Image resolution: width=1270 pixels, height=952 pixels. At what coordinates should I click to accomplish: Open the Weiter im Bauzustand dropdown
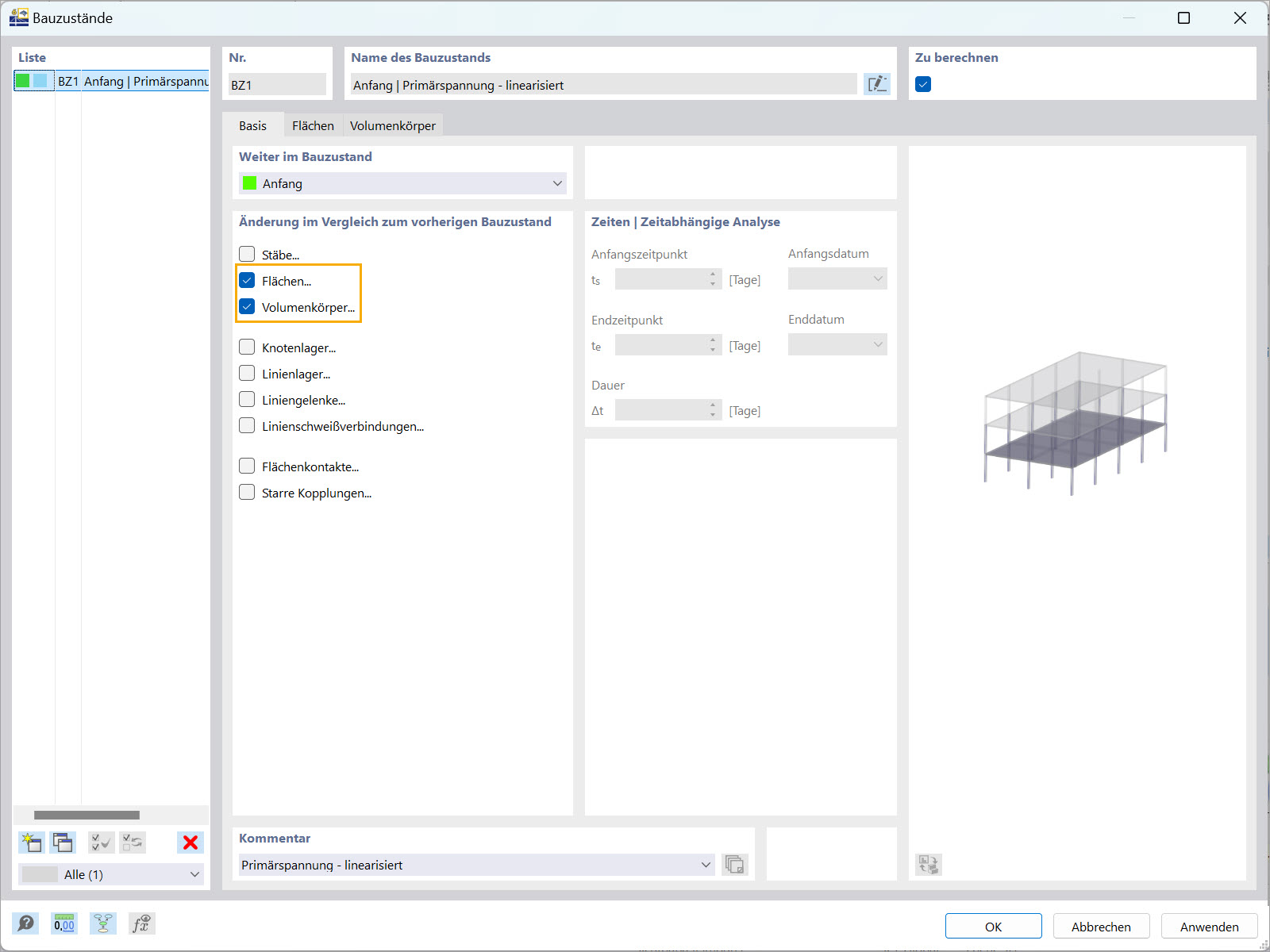point(557,183)
